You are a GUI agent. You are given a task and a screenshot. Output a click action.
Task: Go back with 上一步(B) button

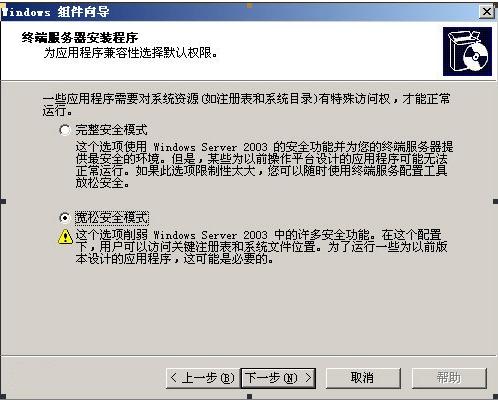(x=203, y=378)
